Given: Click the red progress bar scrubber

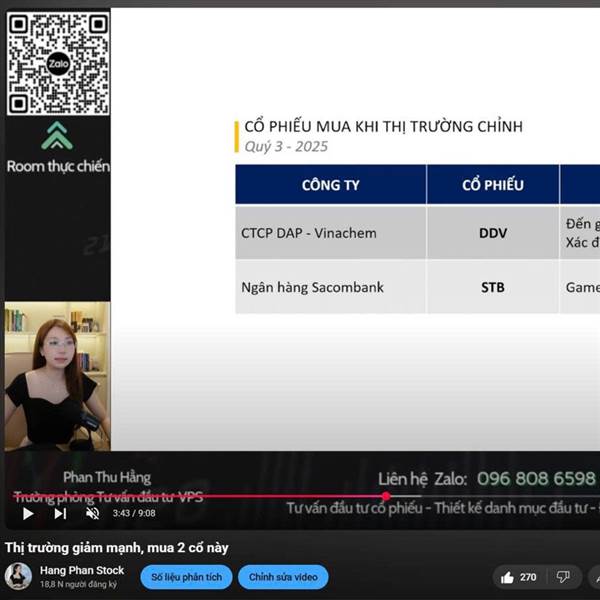Looking at the screenshot, I should point(386,496).
